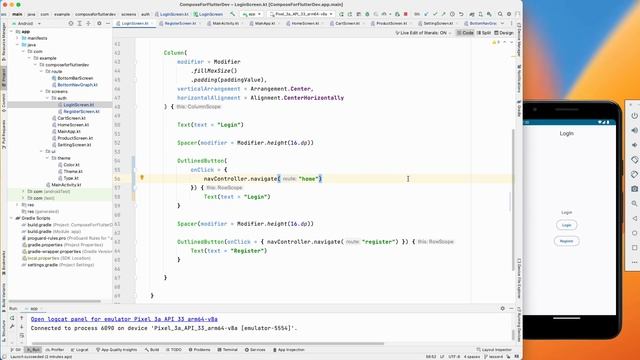Click the search magnifier in main toolbar
Viewport: 640px width, 360px height.
500,14
